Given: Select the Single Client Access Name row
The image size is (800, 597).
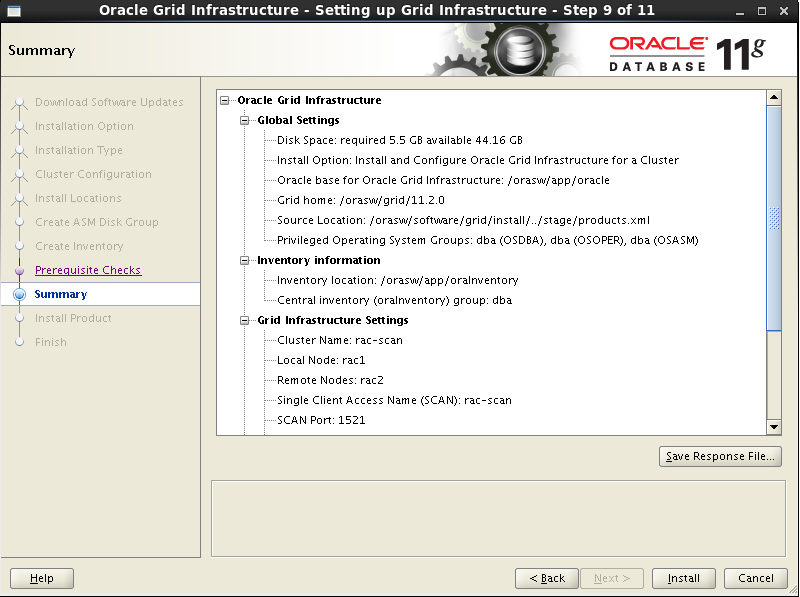Looking at the screenshot, I should 394,400.
